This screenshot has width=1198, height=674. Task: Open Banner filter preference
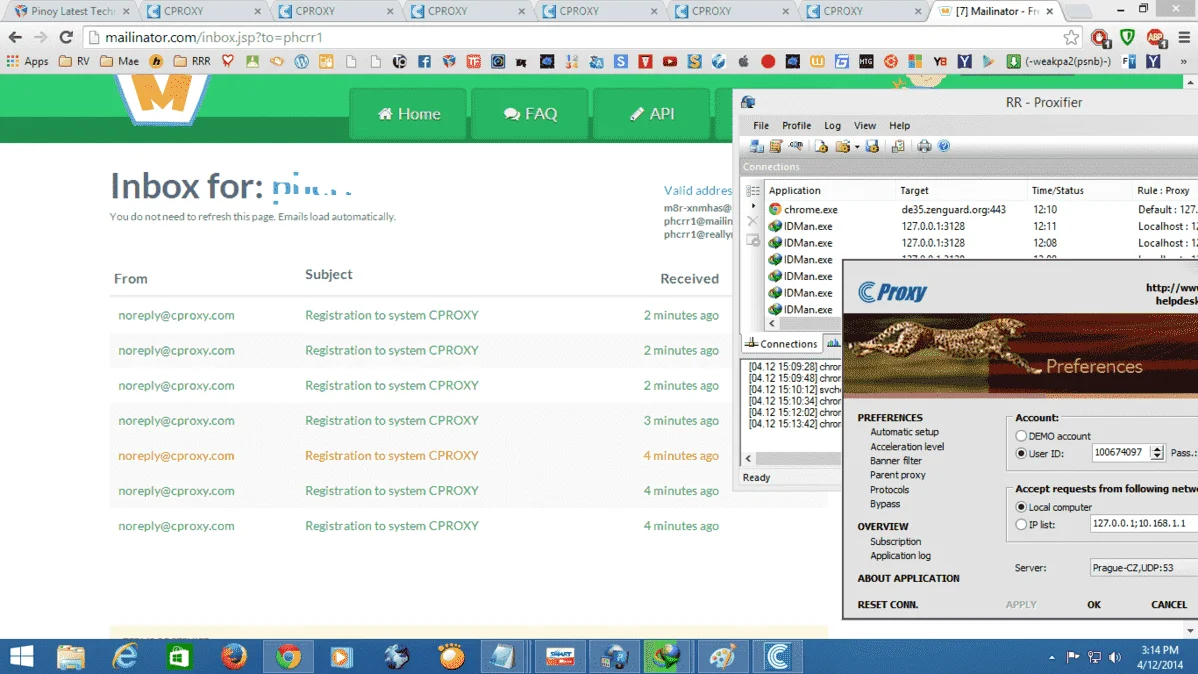895,461
